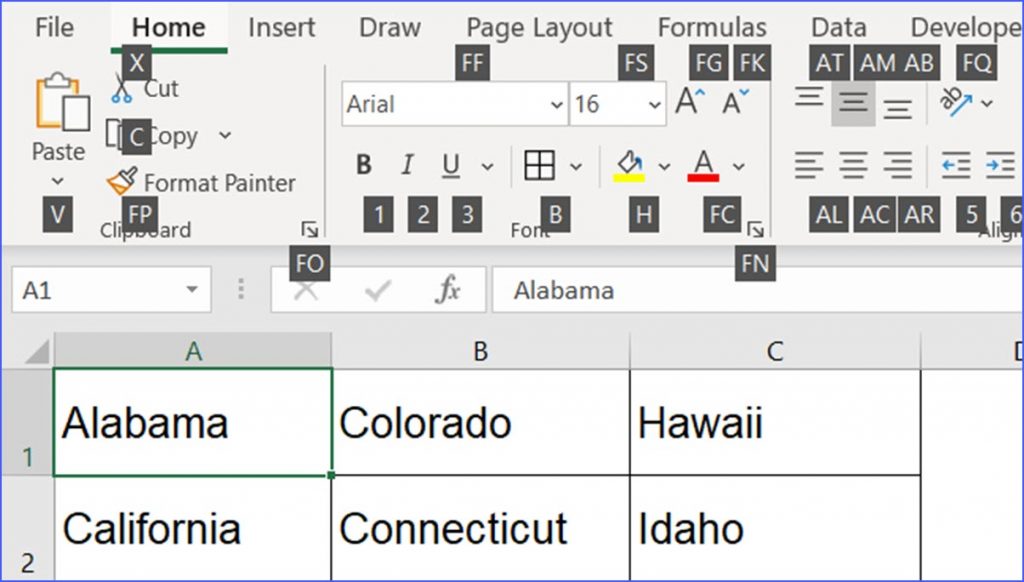Open the Font settings dialog launcher
Viewport: 1024px width, 582px height.
(x=756, y=230)
